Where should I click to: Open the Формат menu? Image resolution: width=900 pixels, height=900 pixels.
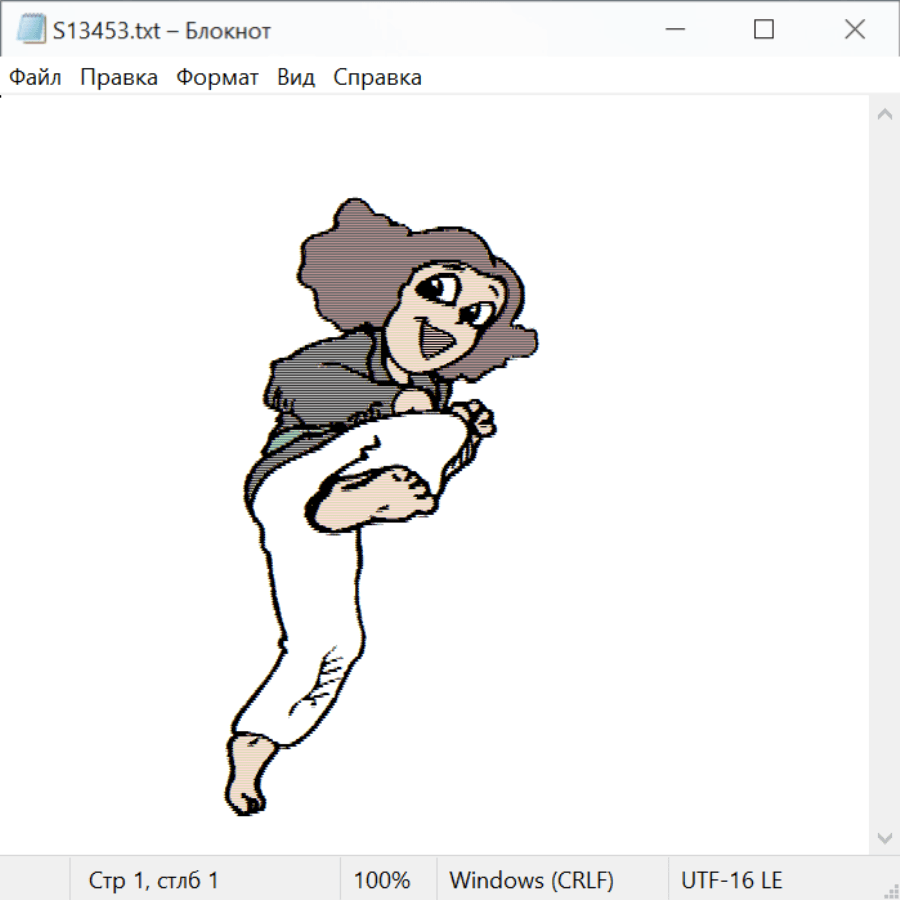[x=217, y=78]
